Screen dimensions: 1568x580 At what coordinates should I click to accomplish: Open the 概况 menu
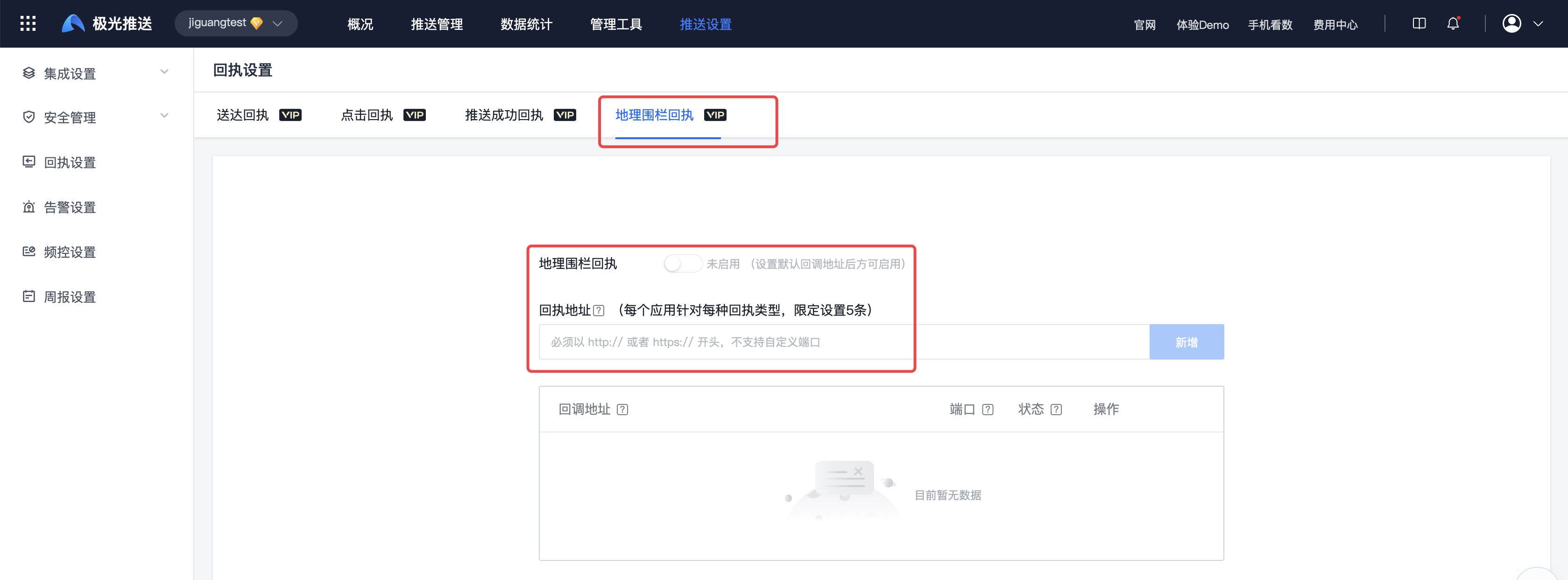[x=360, y=24]
